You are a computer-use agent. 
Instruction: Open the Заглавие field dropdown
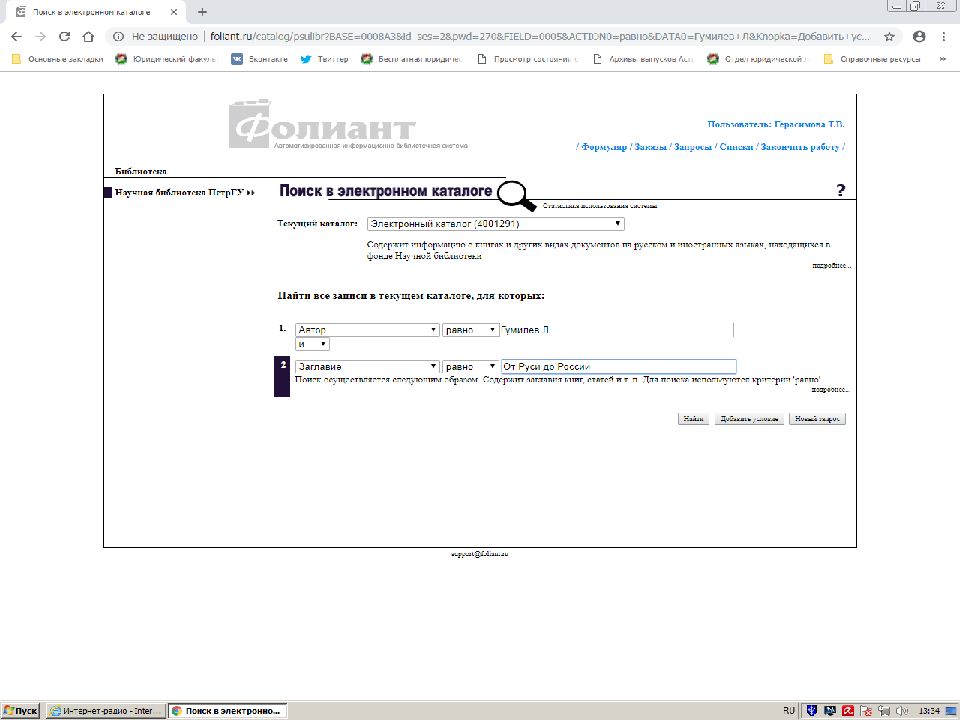[x=367, y=367]
